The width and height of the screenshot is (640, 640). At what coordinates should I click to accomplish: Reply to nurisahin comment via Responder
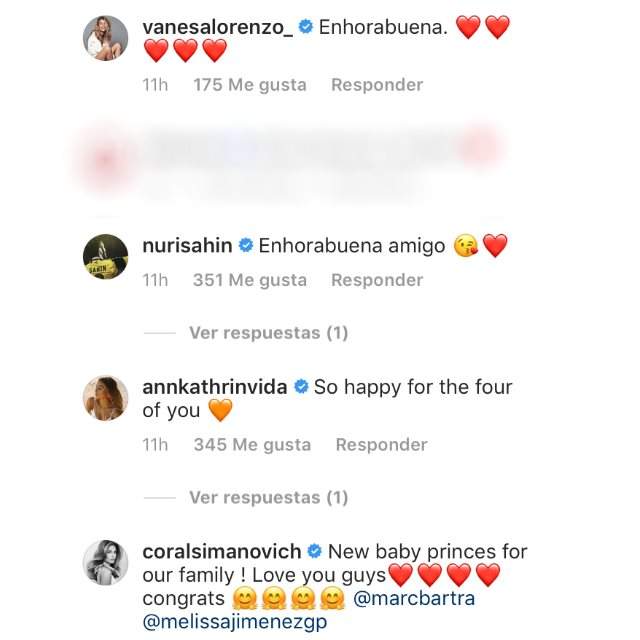[x=377, y=280]
